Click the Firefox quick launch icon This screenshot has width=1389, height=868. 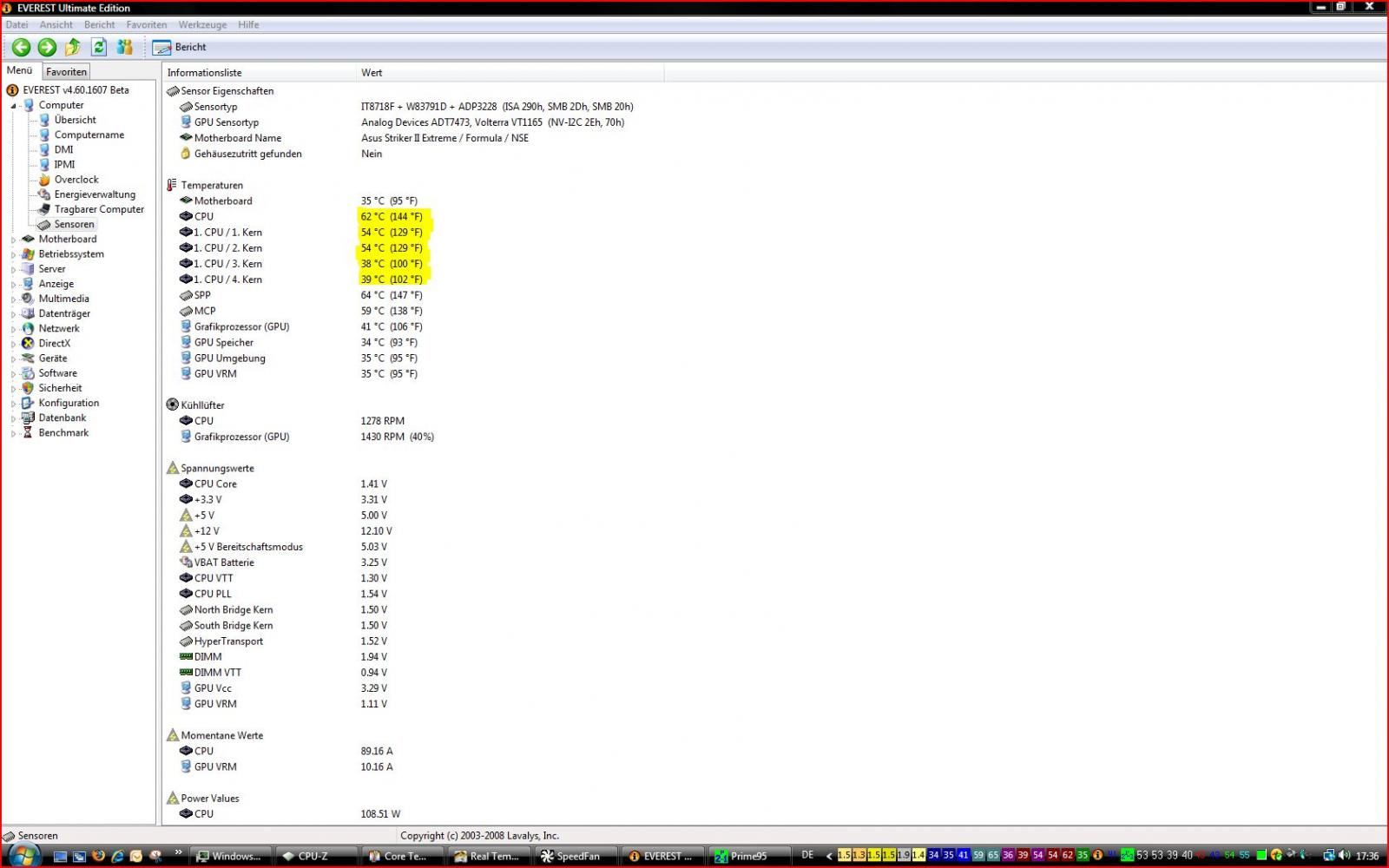98,856
